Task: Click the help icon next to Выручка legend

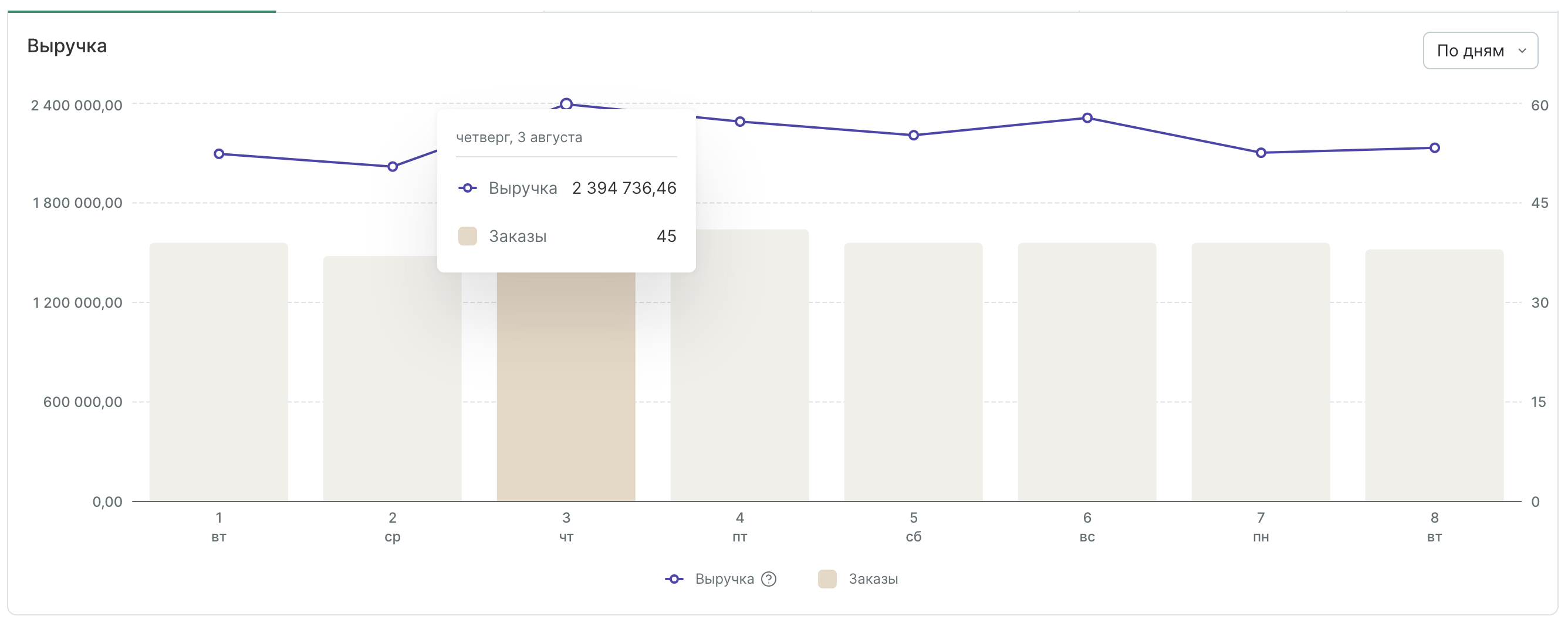Action: [x=769, y=579]
